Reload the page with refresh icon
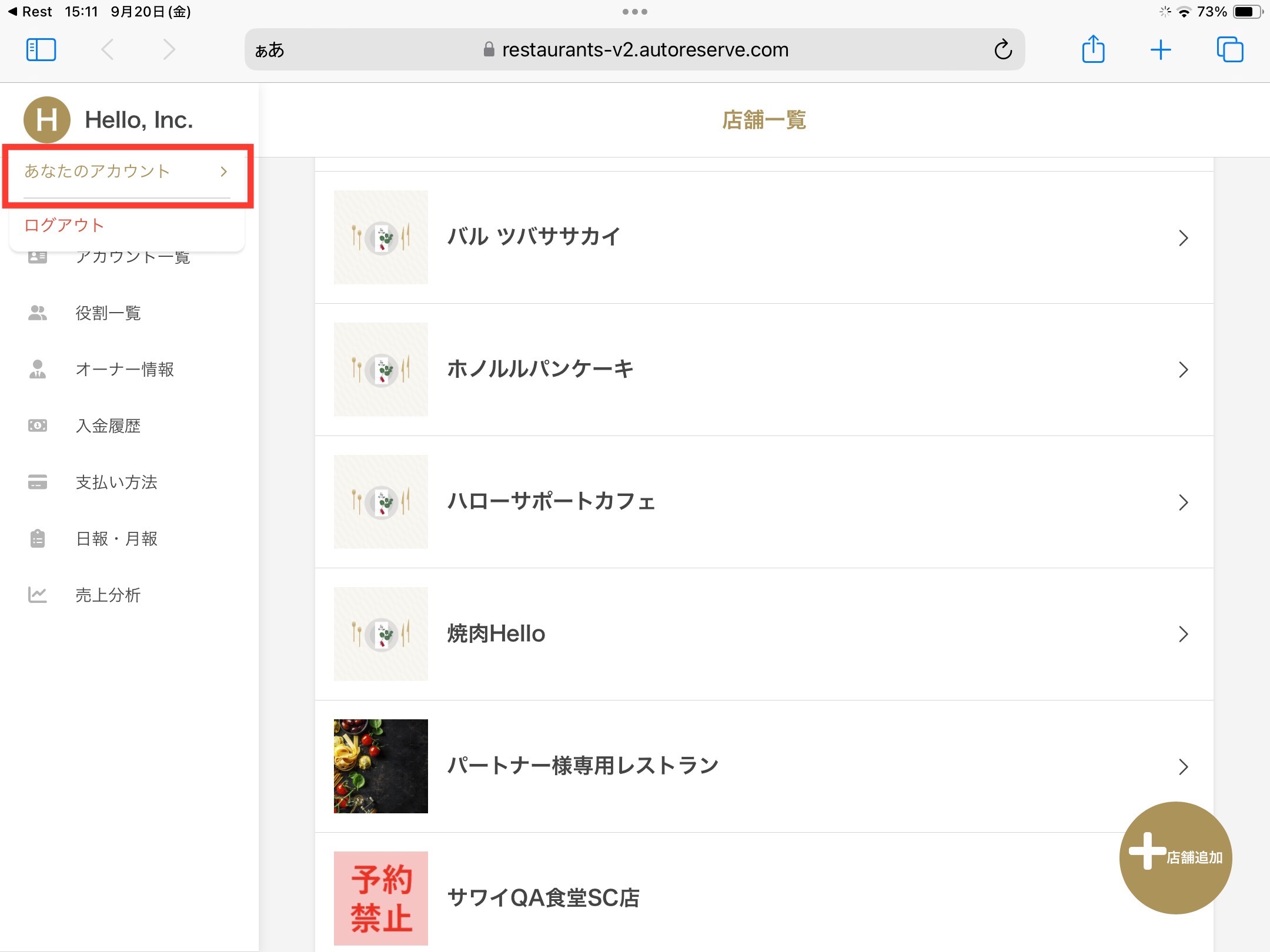1270x952 pixels. (x=1003, y=50)
